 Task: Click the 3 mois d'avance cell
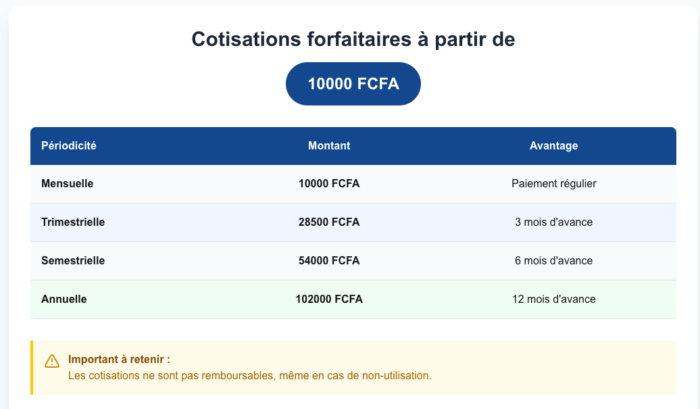coord(553,222)
